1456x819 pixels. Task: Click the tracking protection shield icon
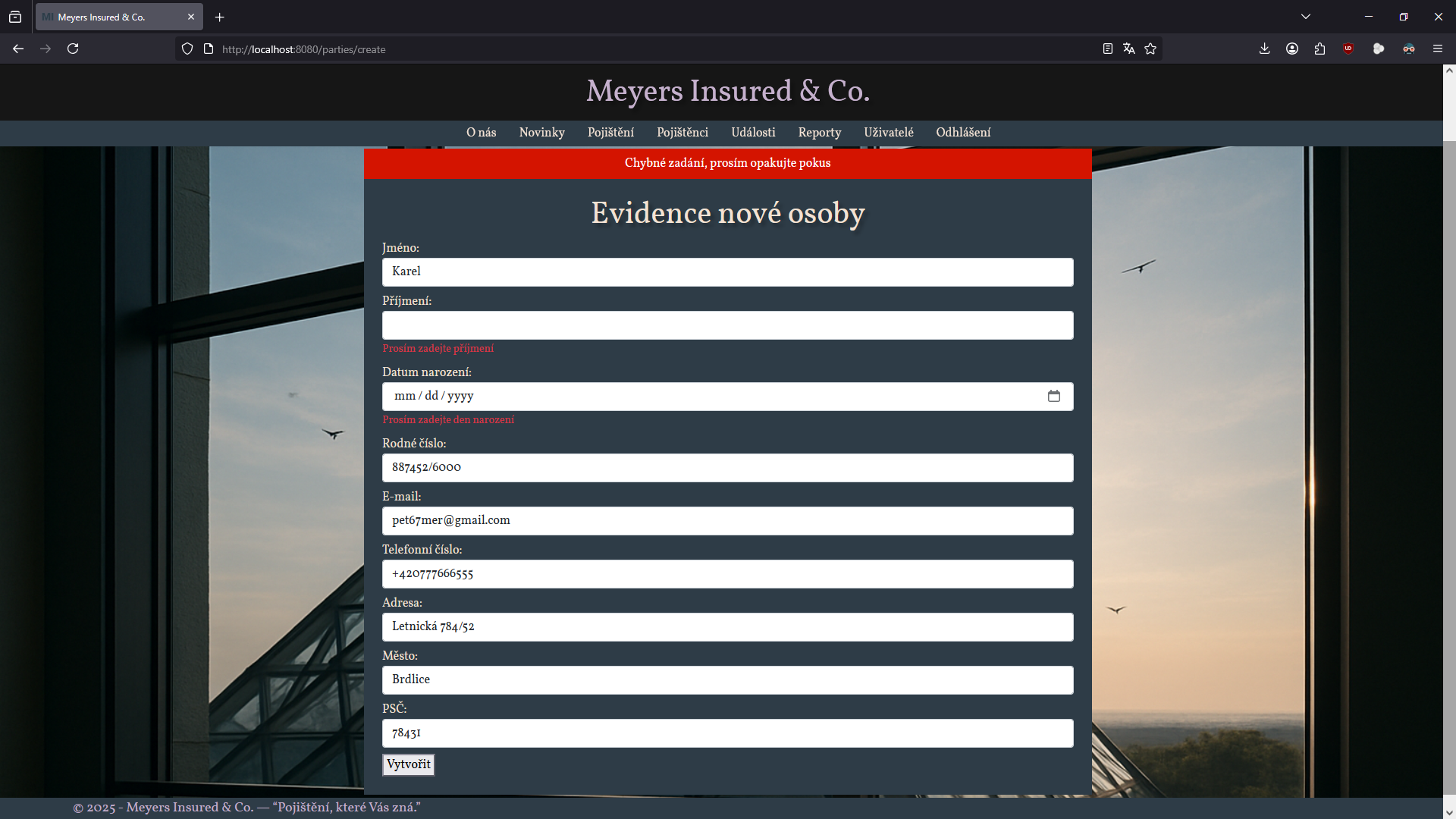pyautogui.click(x=187, y=49)
